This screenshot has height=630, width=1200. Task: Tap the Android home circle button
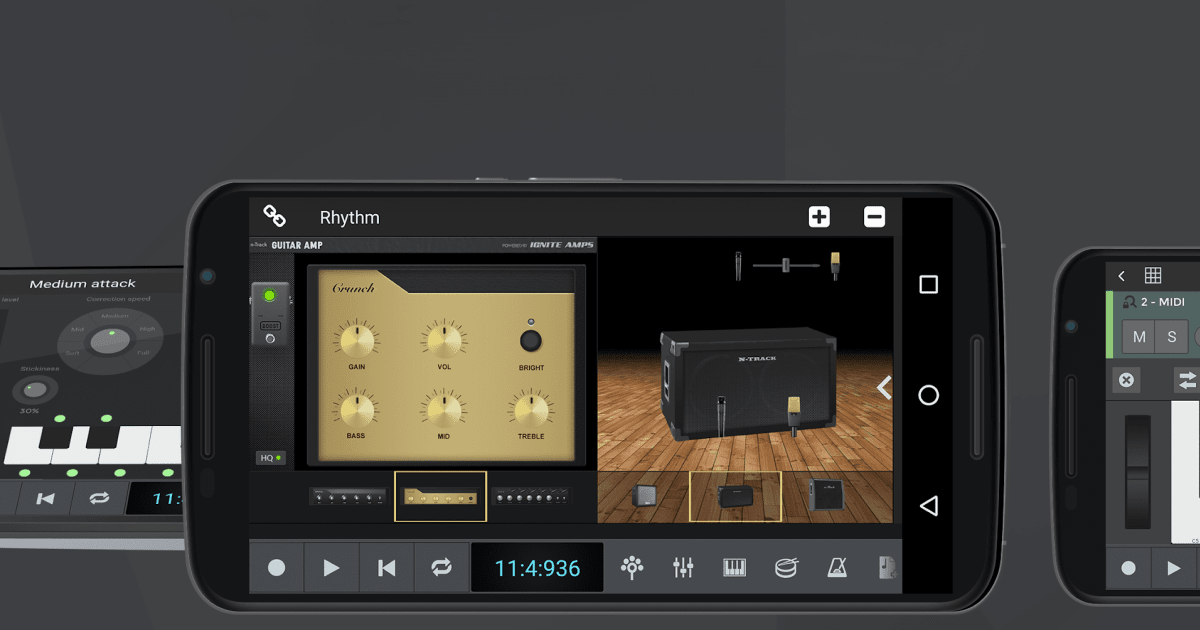pyautogui.click(x=928, y=395)
